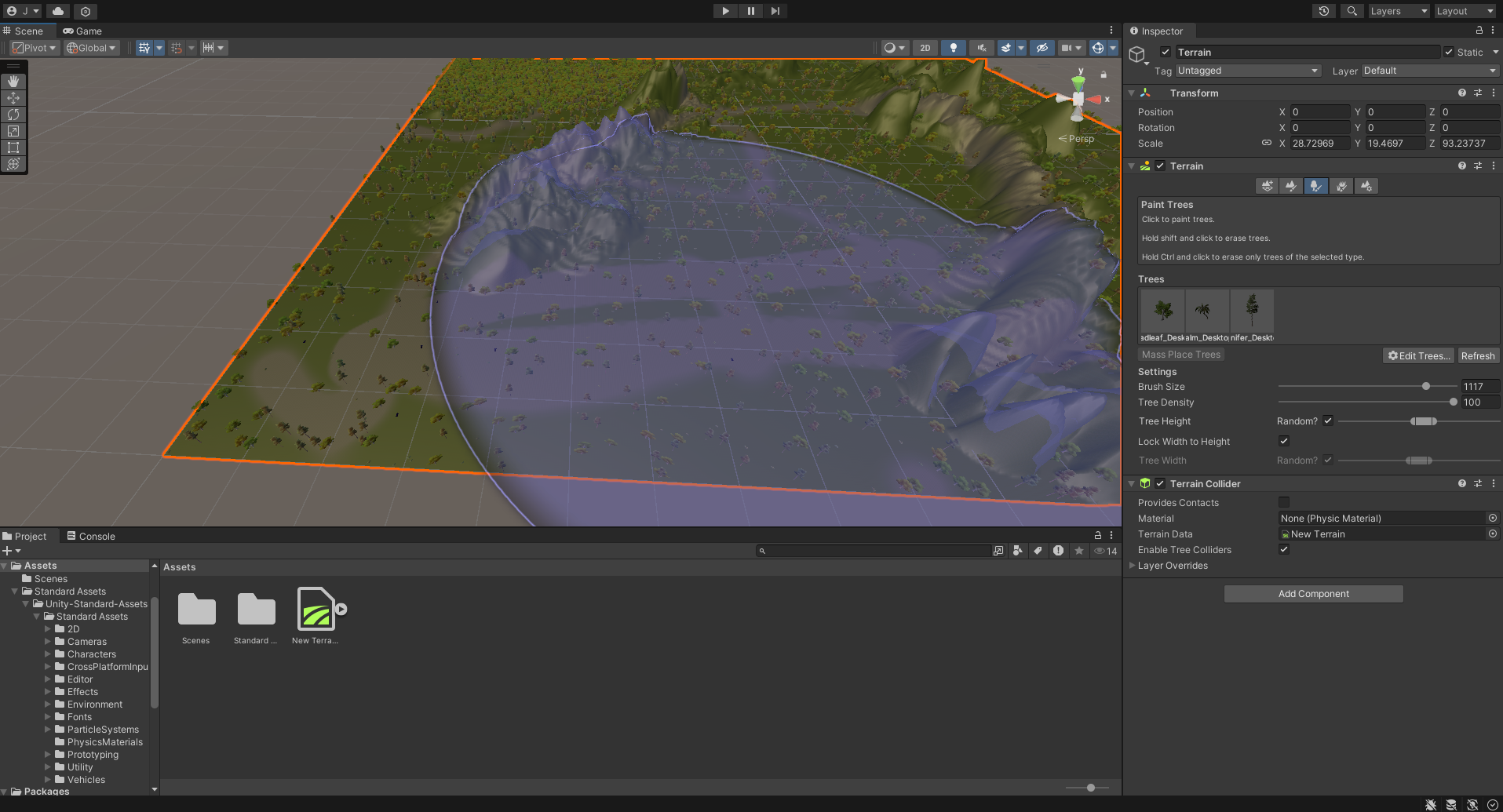The height and width of the screenshot is (812, 1503).
Task: Switch to the Game tab
Action: pyautogui.click(x=82, y=31)
